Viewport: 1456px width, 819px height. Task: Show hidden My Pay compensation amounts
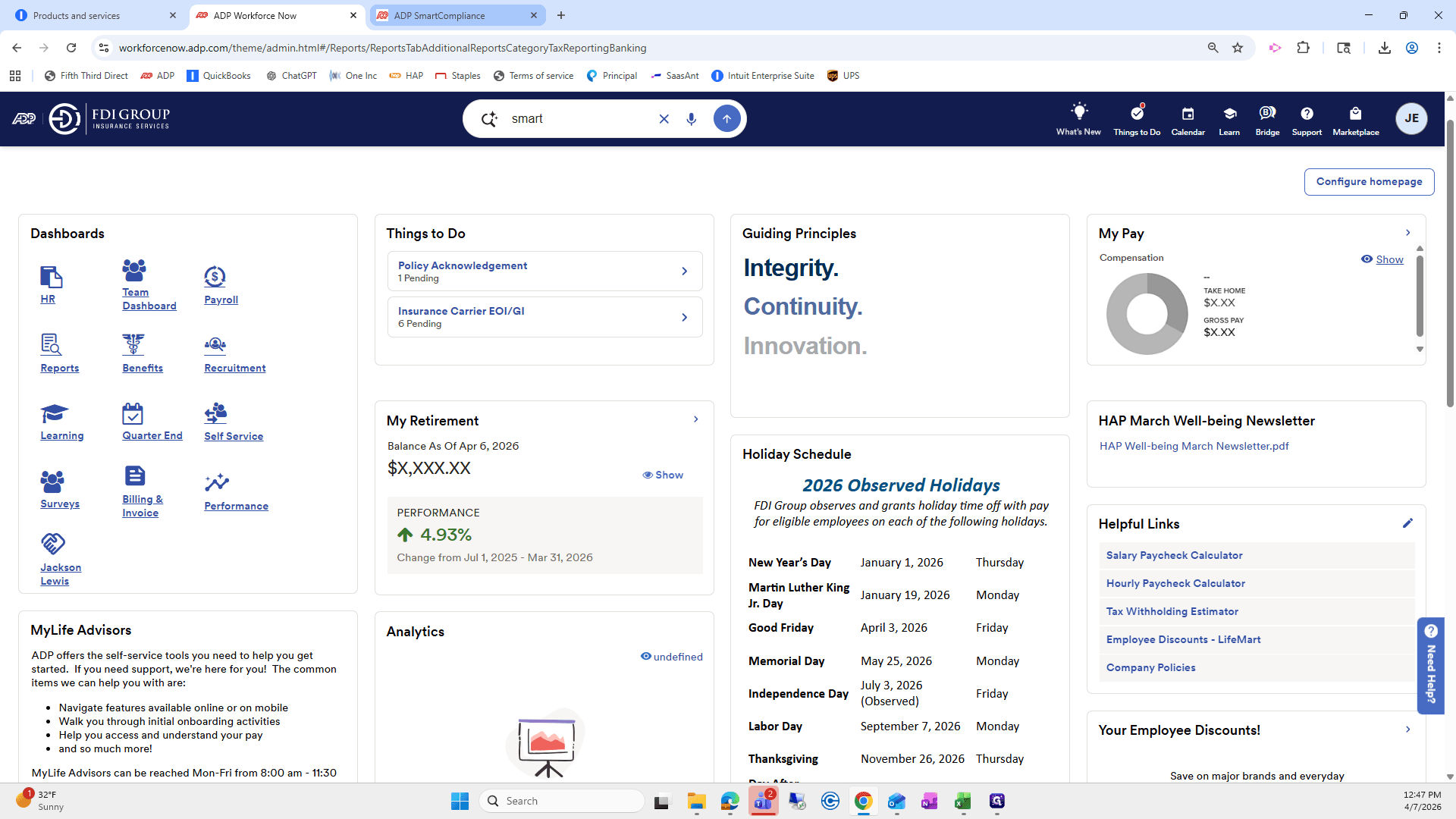point(1382,259)
